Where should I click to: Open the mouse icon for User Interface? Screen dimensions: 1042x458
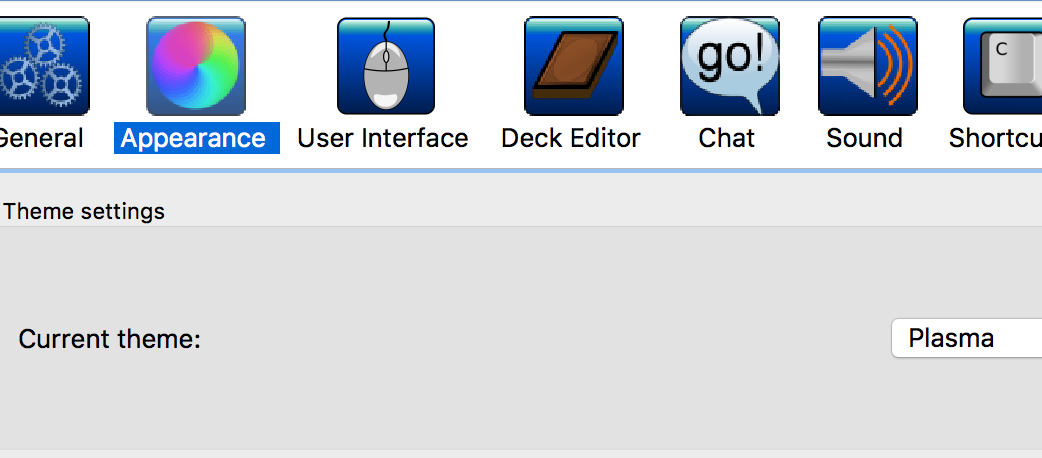coord(385,66)
